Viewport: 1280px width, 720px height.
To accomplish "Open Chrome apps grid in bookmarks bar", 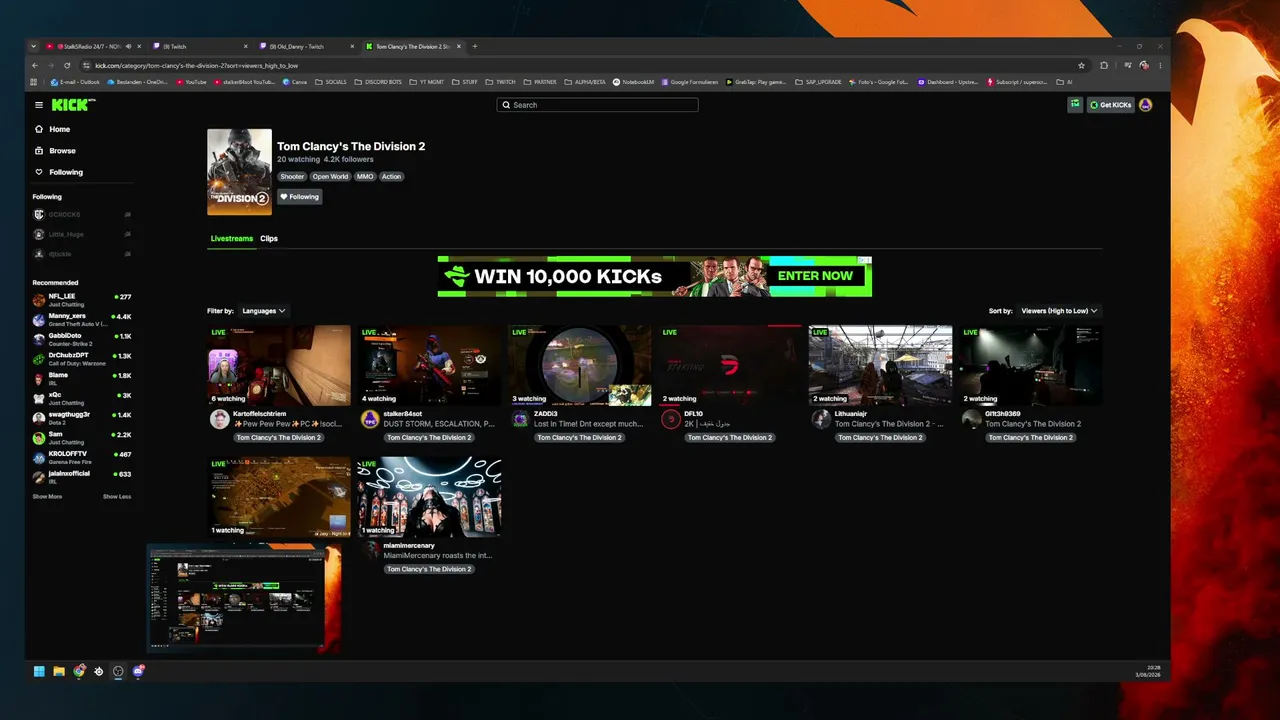I will click(34, 82).
